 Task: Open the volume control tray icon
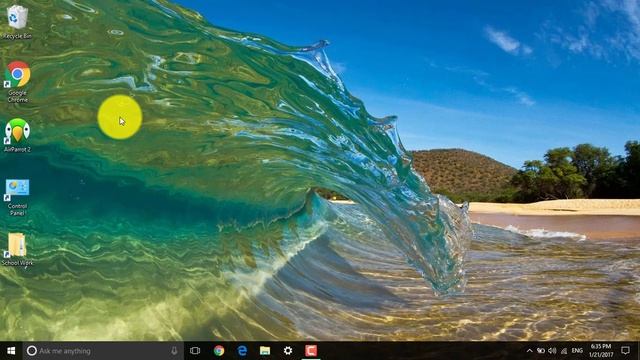(552, 351)
